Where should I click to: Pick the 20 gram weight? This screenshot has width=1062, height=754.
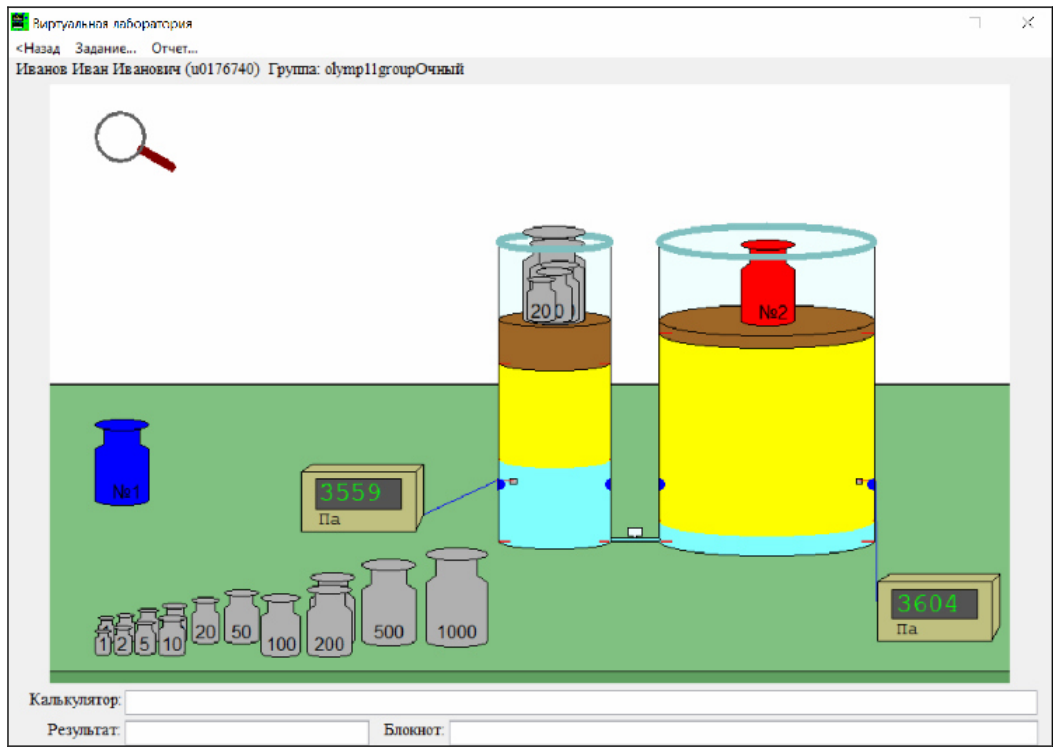[205, 621]
